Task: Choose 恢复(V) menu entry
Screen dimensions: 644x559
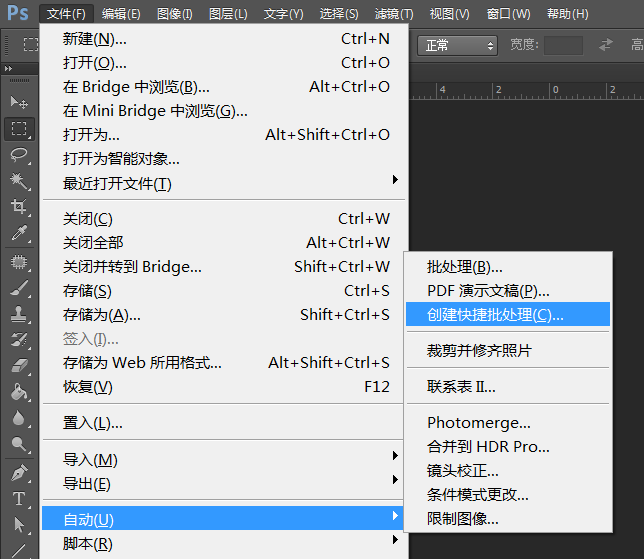Action: click(225, 387)
